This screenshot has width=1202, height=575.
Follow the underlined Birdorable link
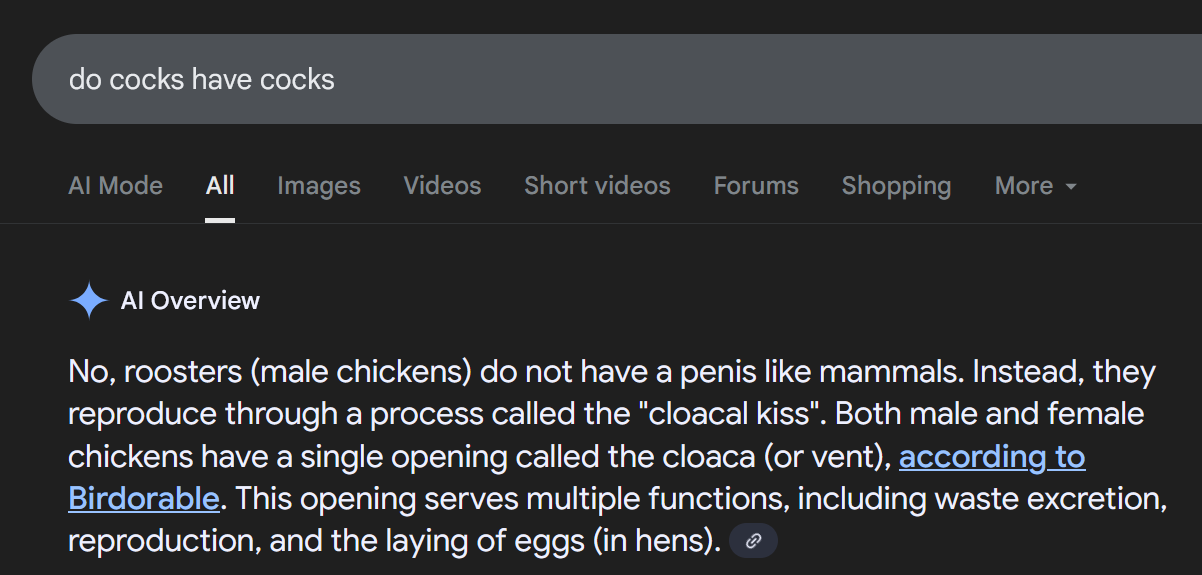click(143, 498)
